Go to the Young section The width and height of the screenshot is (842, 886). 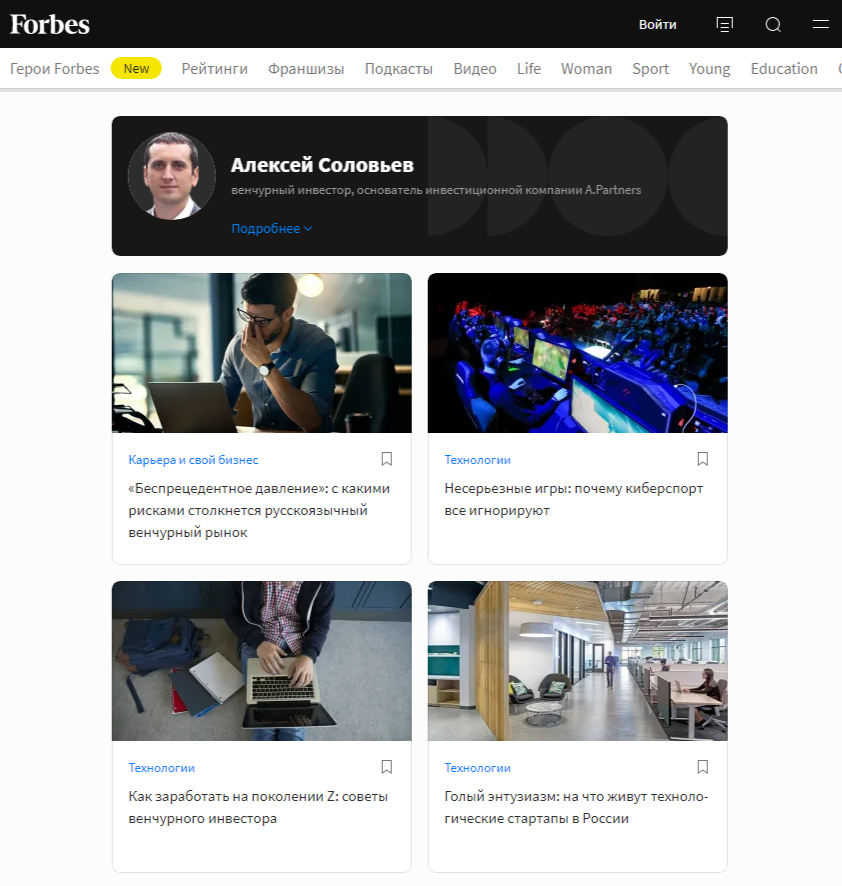[x=709, y=68]
